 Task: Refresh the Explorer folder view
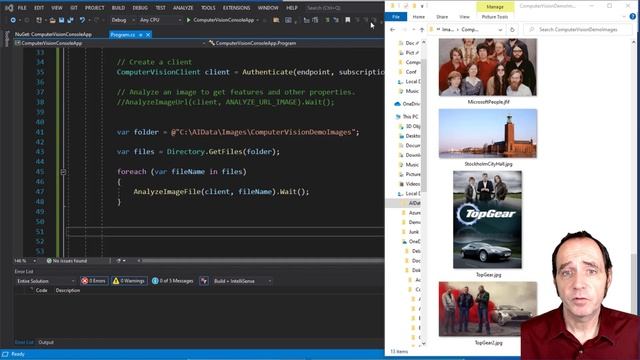click(512, 29)
